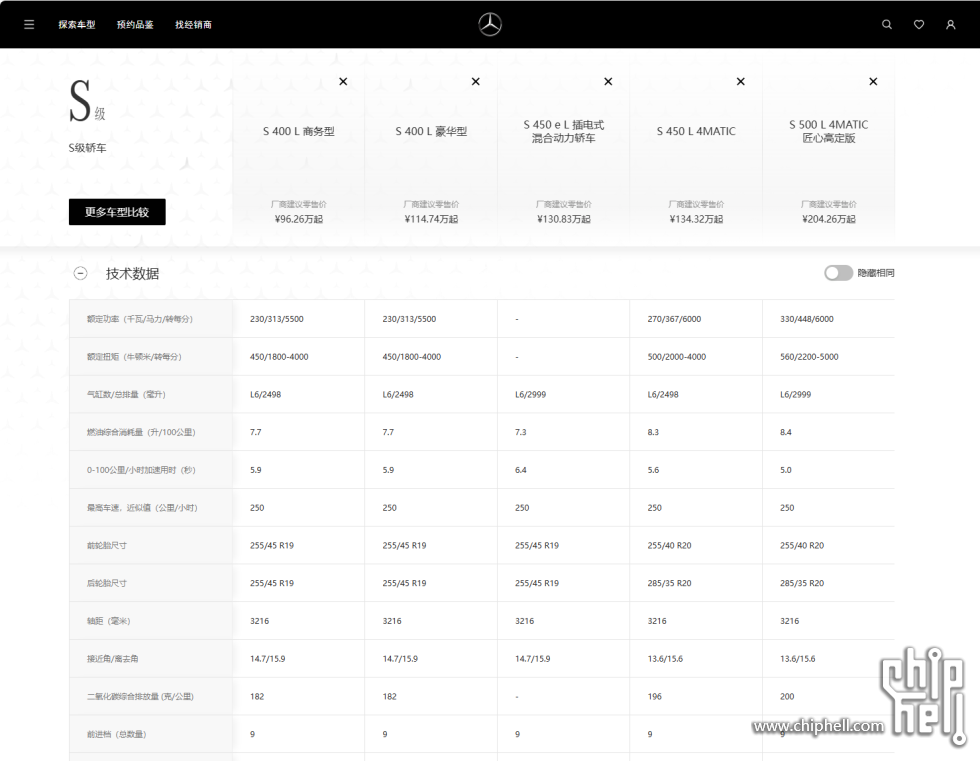Click the 轴距（毫米）row label

tap(109, 621)
